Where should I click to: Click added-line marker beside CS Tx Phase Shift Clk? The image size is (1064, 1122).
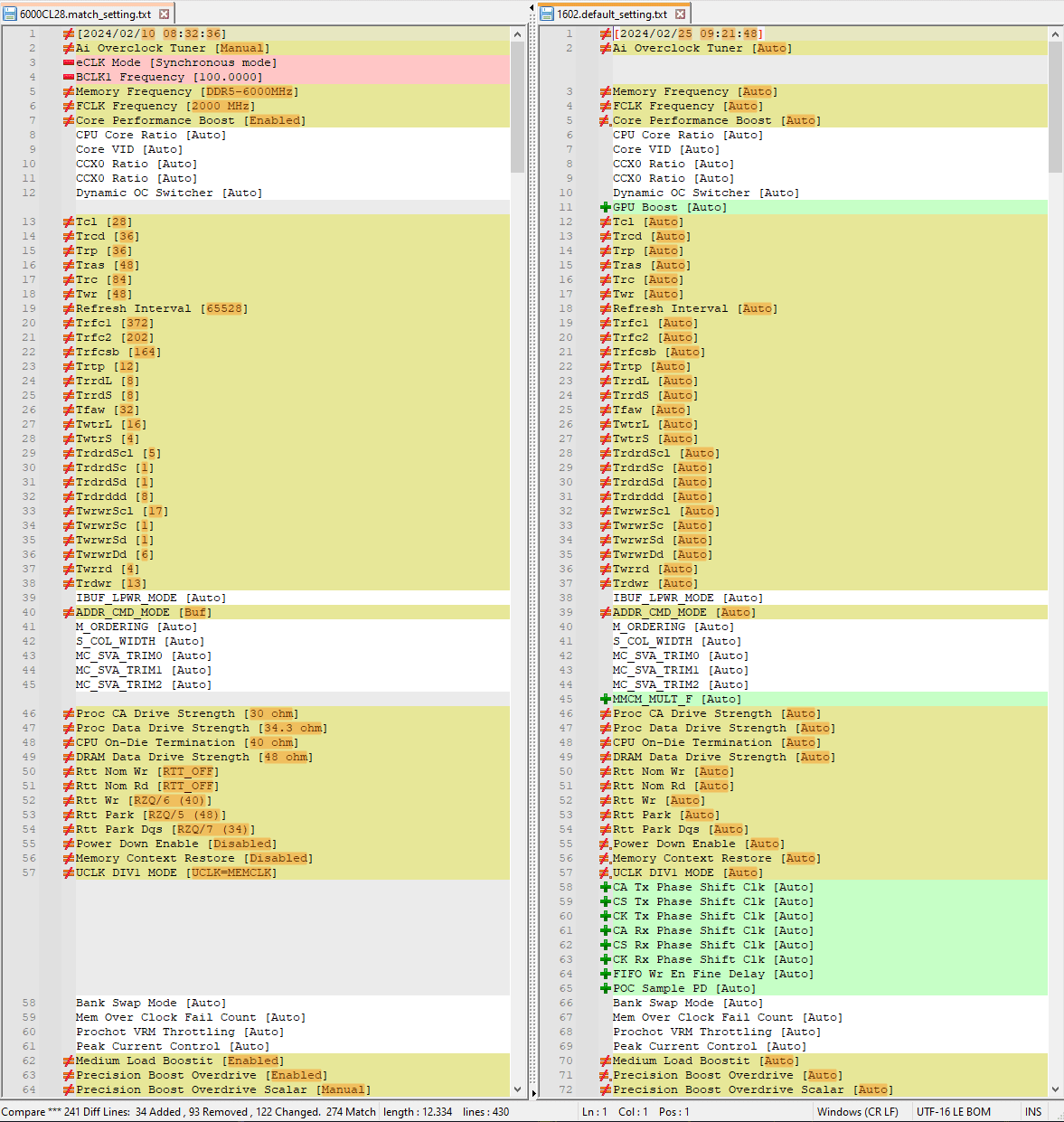point(606,901)
